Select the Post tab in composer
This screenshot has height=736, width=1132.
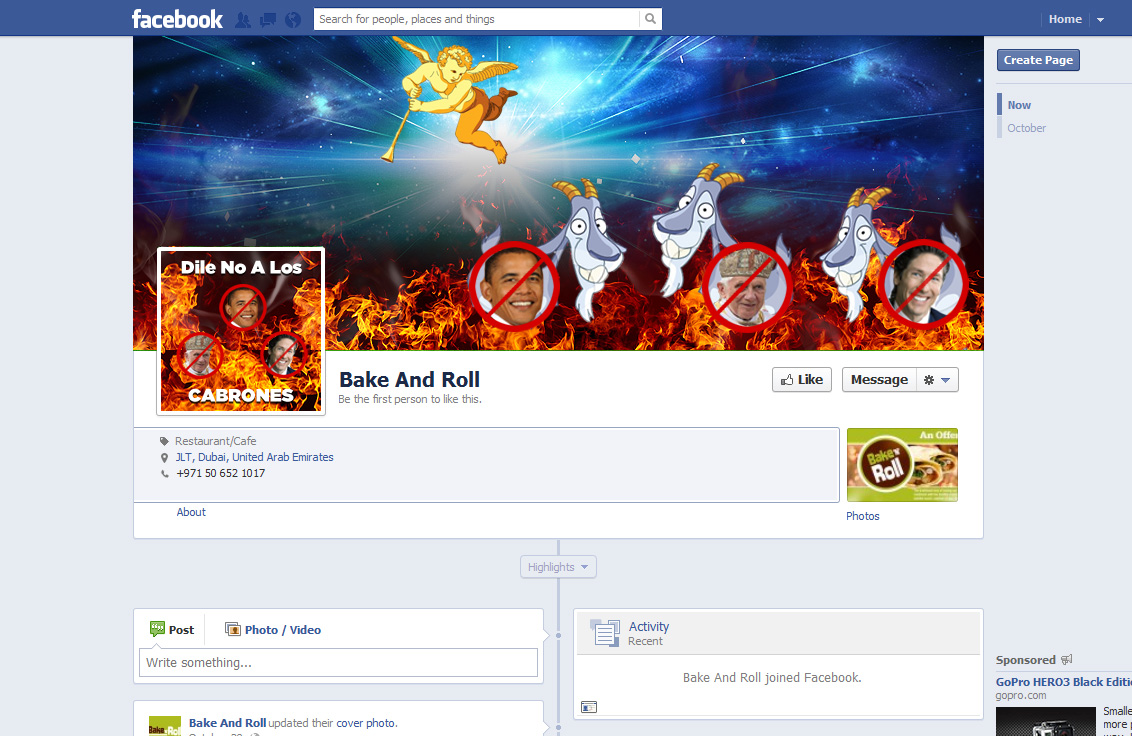(x=172, y=630)
